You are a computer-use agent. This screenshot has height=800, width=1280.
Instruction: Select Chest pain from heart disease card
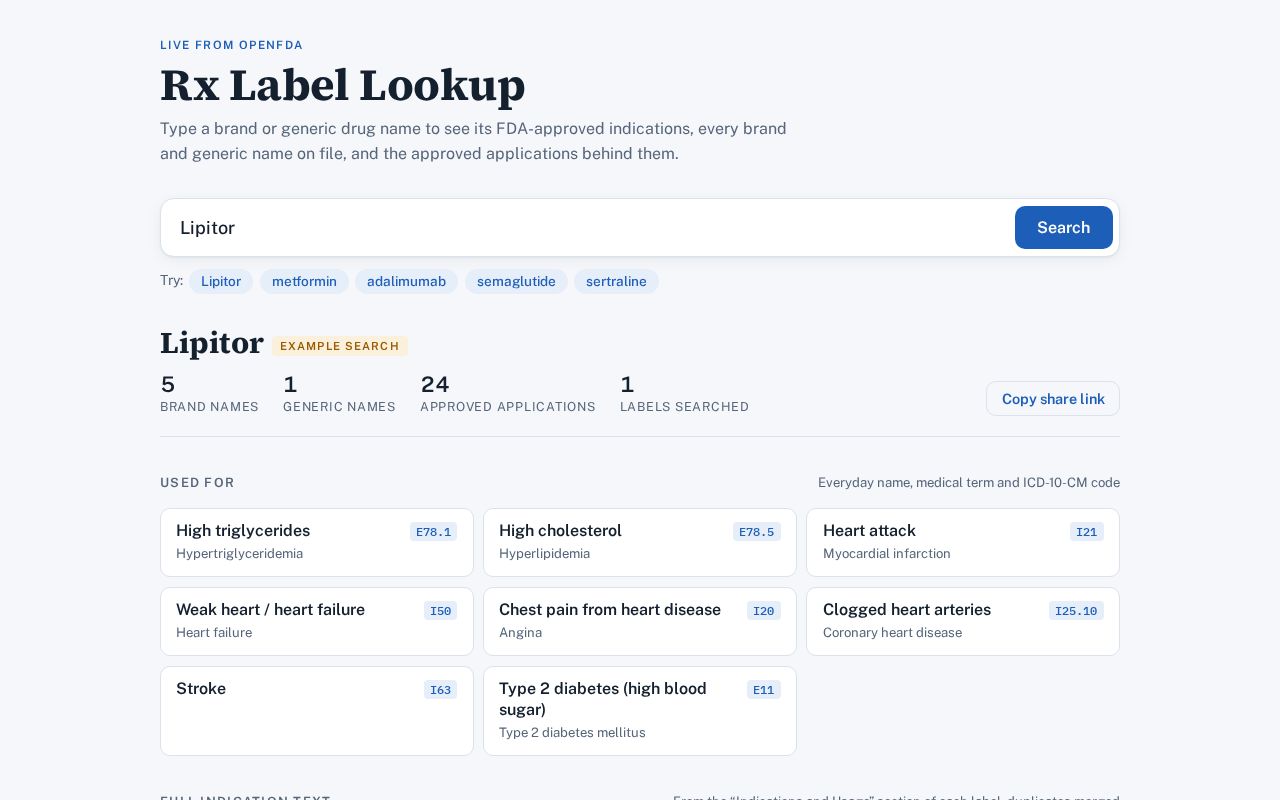tap(640, 621)
